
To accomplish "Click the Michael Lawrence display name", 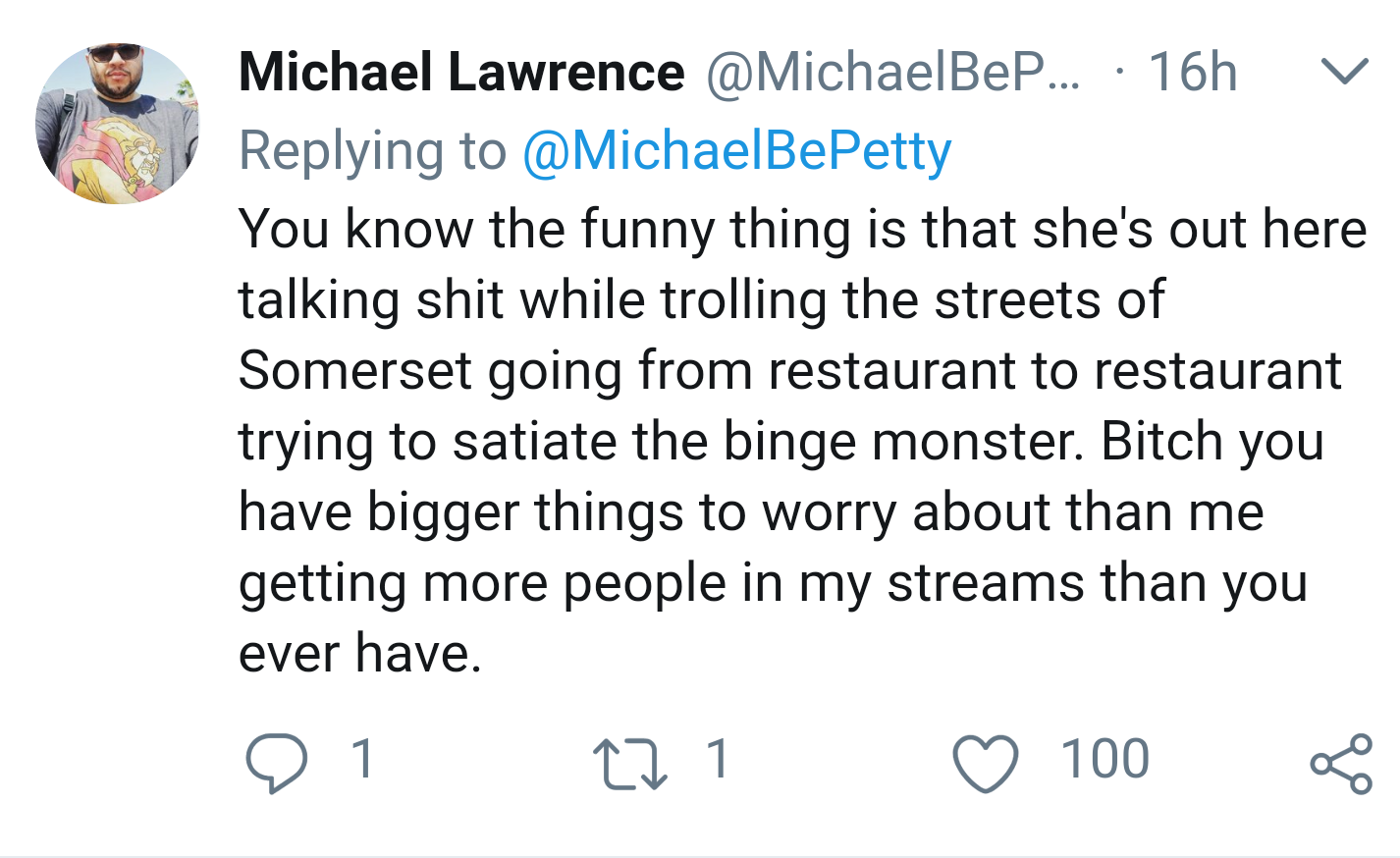I will click(x=461, y=73).
